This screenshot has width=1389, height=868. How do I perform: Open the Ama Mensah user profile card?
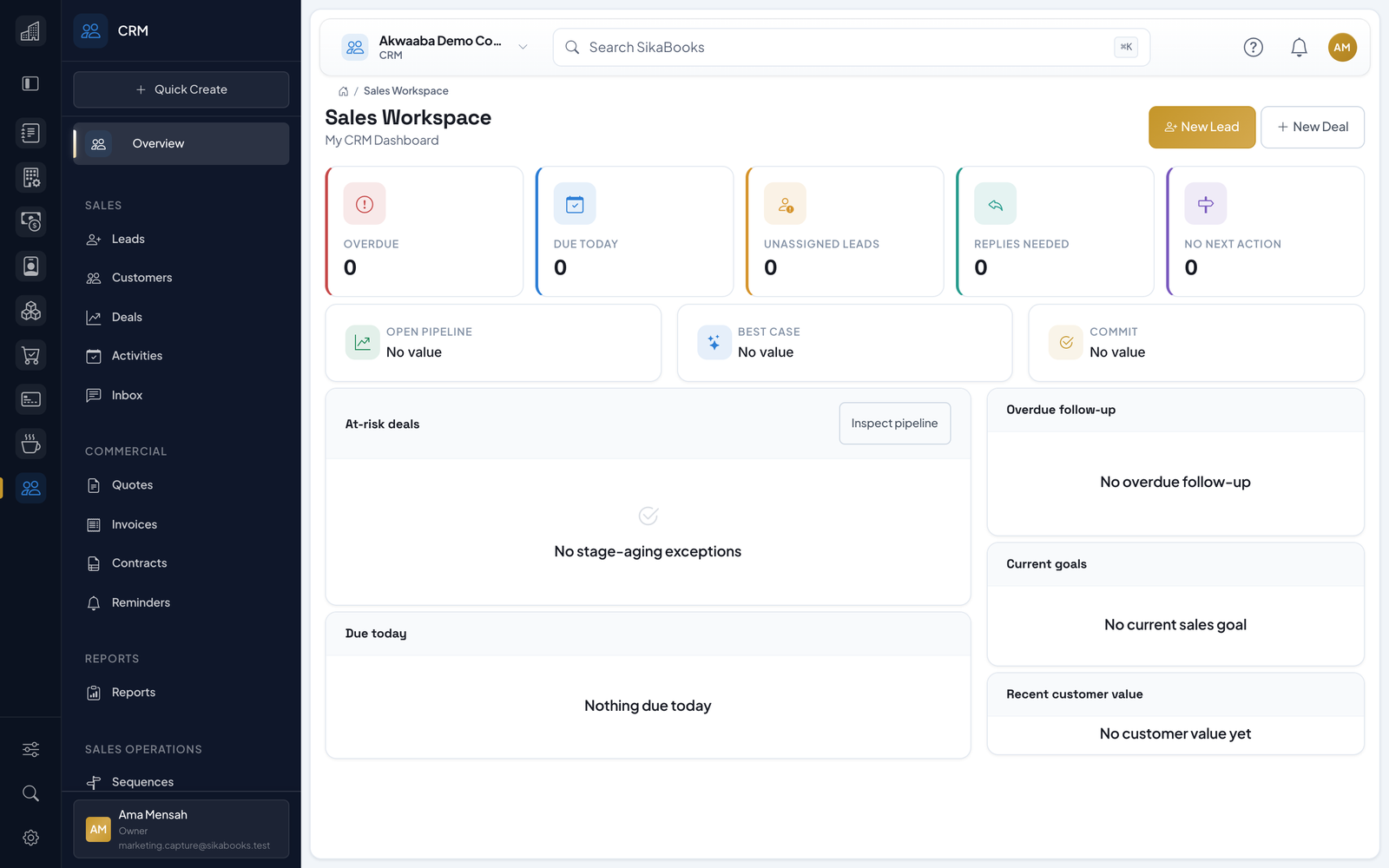coord(181,829)
